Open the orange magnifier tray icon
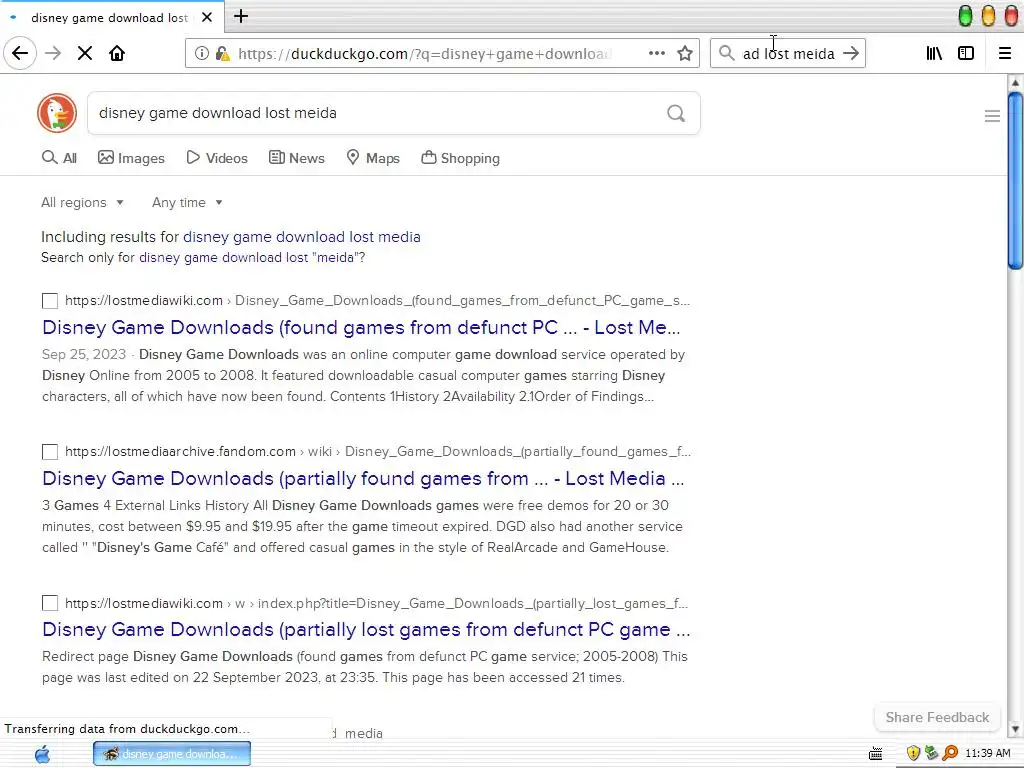Viewport: 1024px width, 768px height. [x=950, y=753]
